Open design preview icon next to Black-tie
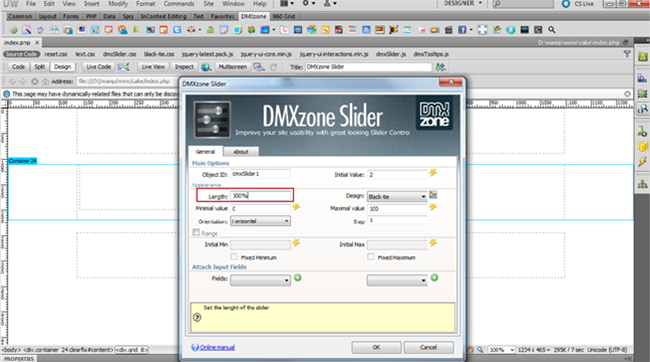The image size is (650, 362). pyautogui.click(x=433, y=195)
